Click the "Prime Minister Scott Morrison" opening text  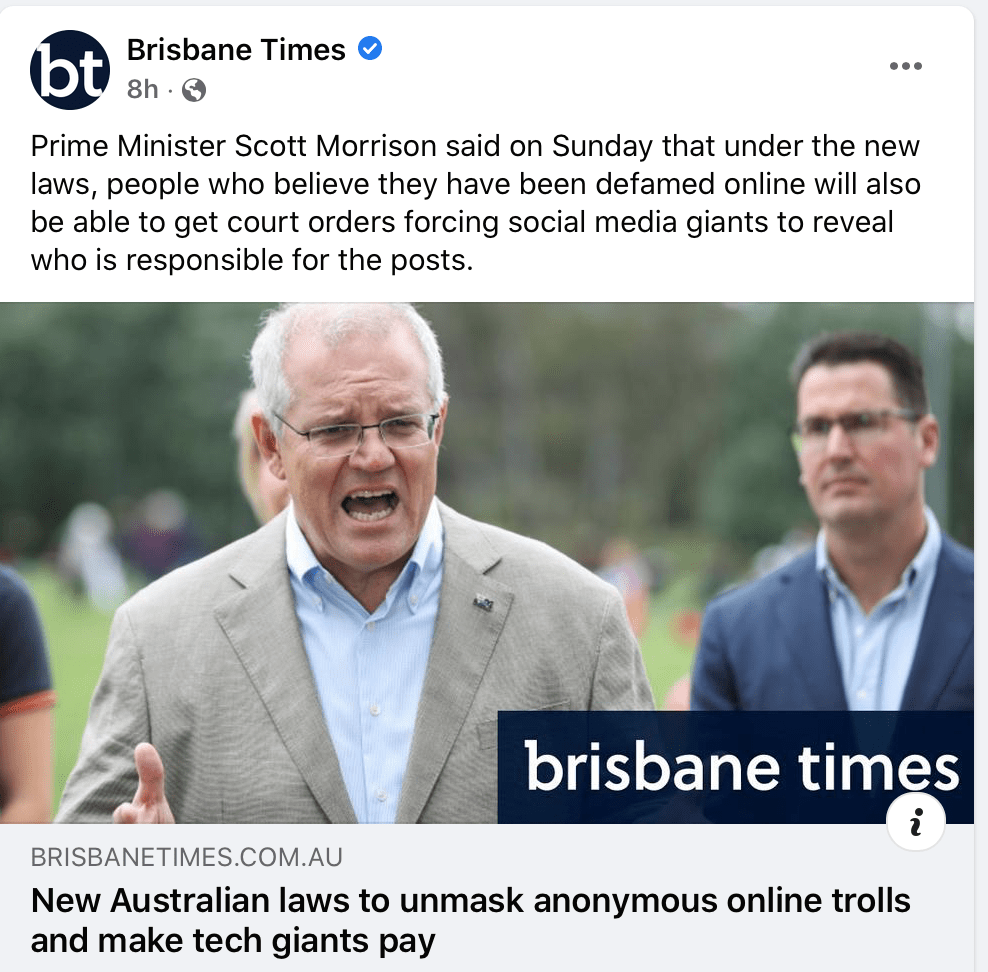click(x=233, y=147)
